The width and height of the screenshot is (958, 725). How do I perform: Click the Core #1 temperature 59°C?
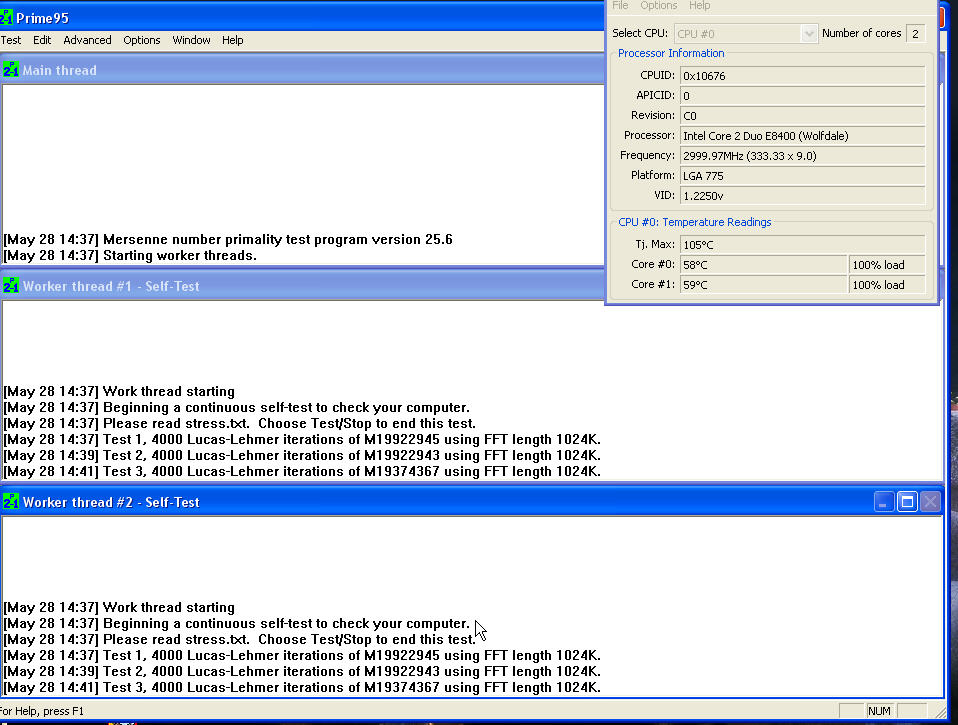[x=764, y=285]
